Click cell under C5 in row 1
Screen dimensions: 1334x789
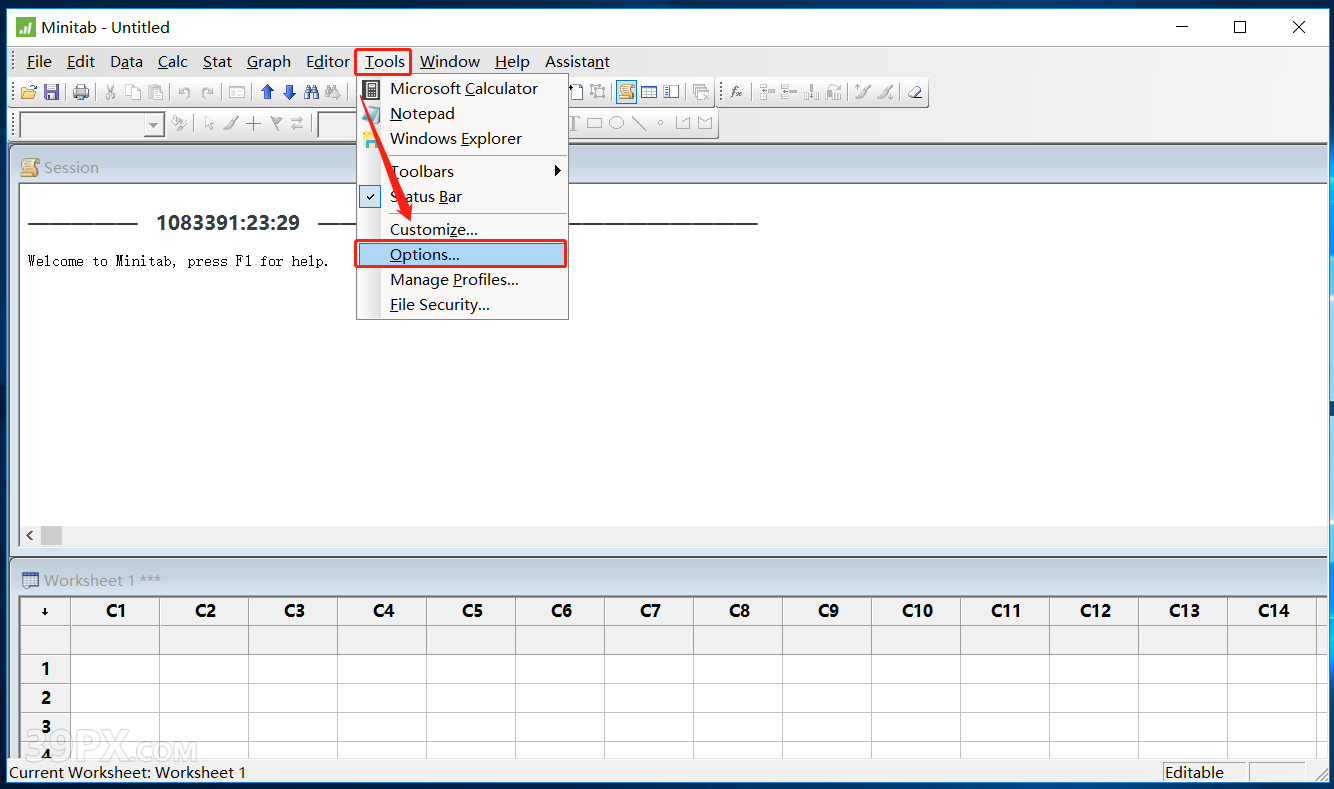coord(472,668)
